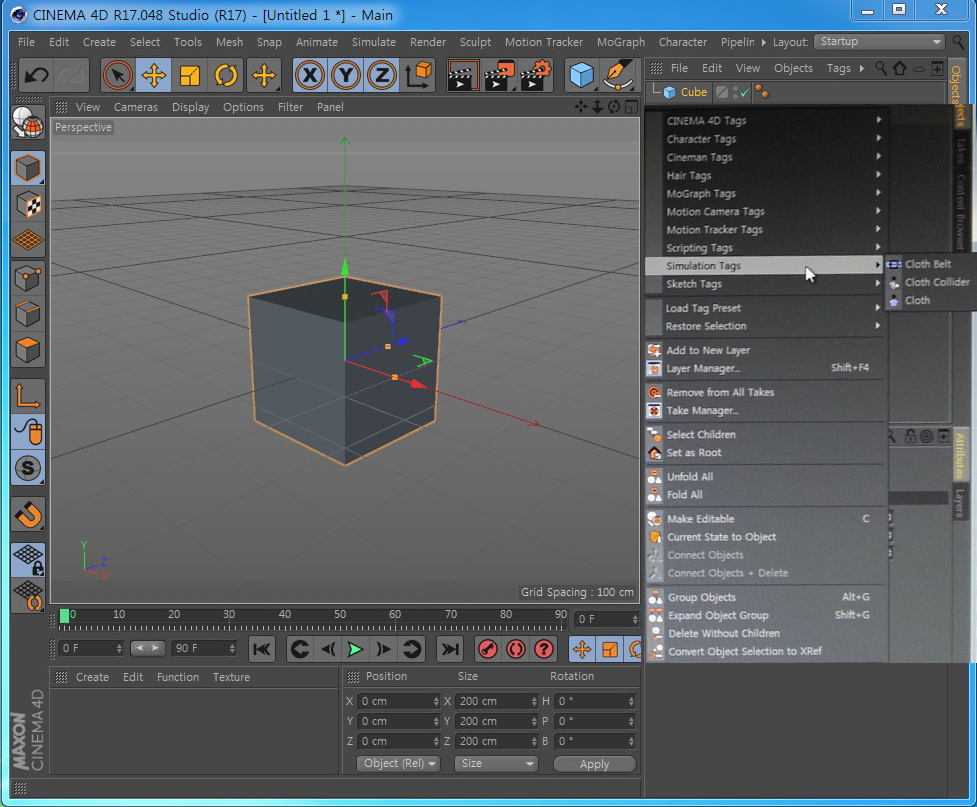
Task: Select the Scale tool in top toolbar
Action: pyautogui.click(x=189, y=75)
